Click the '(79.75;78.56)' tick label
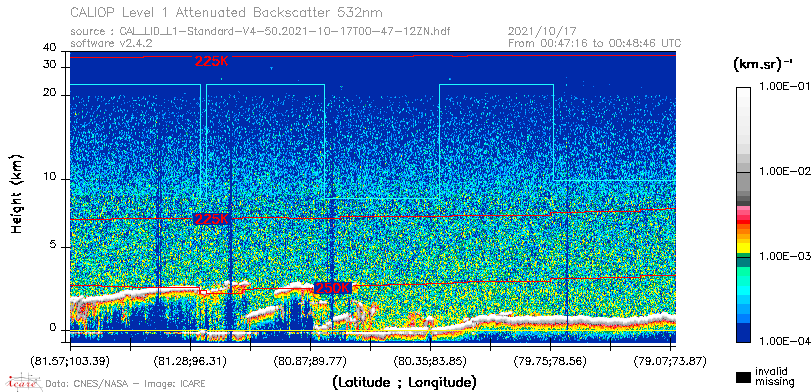Viewport: 811px width, 392px height. click(550, 360)
